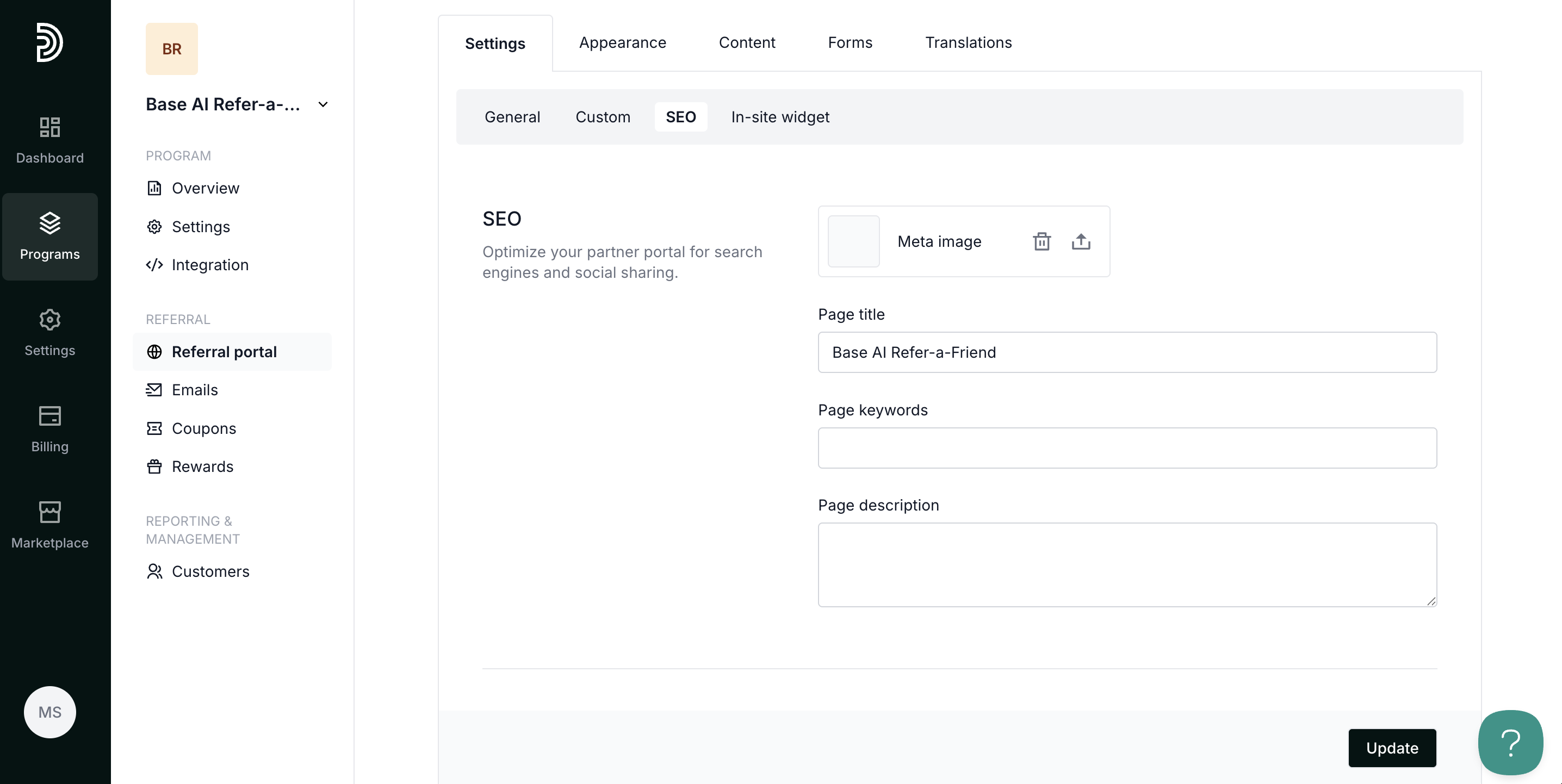
Task: Select the General sub-tab
Action: pyautogui.click(x=512, y=117)
